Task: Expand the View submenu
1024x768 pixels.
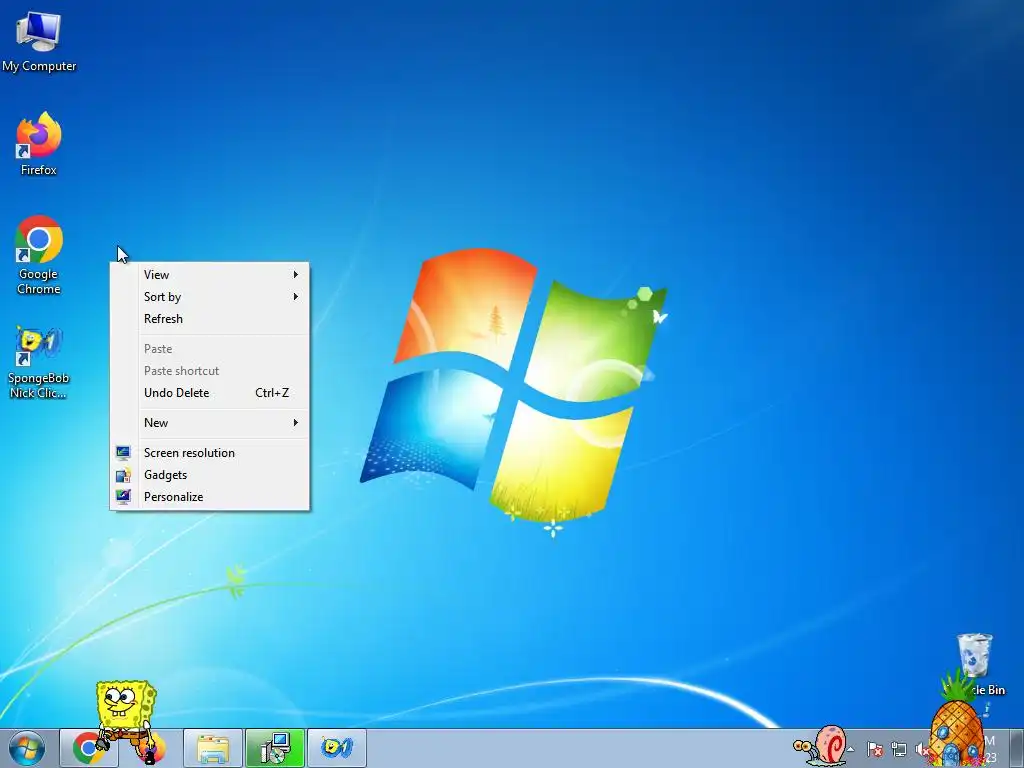Action: coord(209,275)
